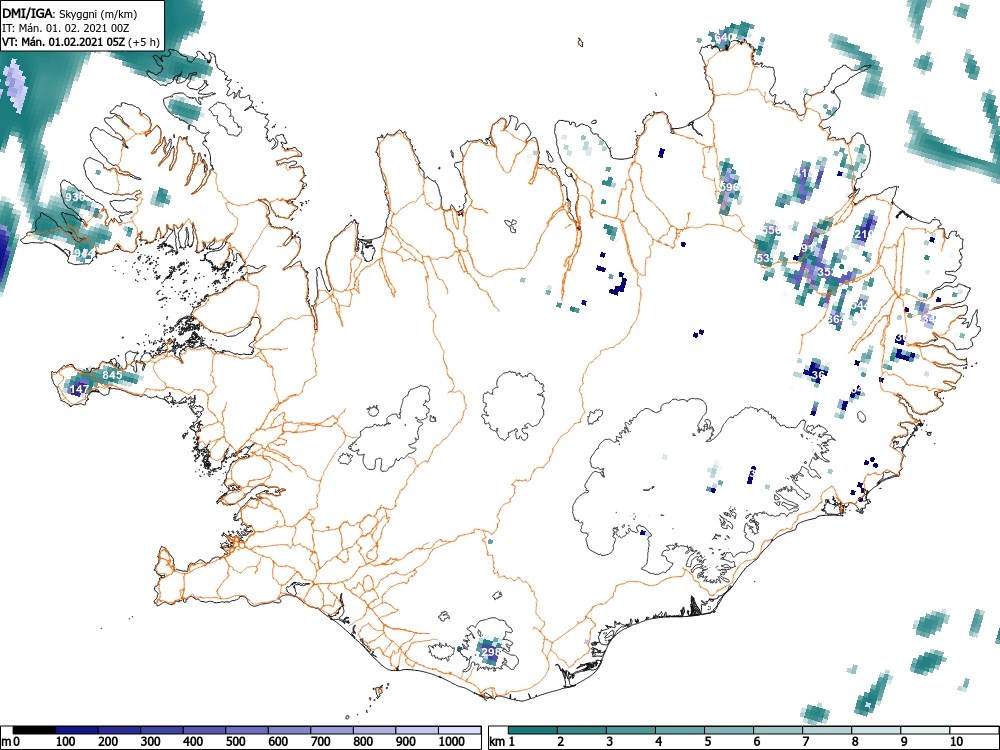Select the 400–500 m purple legend segment
This screenshot has width=1000, height=750.
(x=204, y=730)
